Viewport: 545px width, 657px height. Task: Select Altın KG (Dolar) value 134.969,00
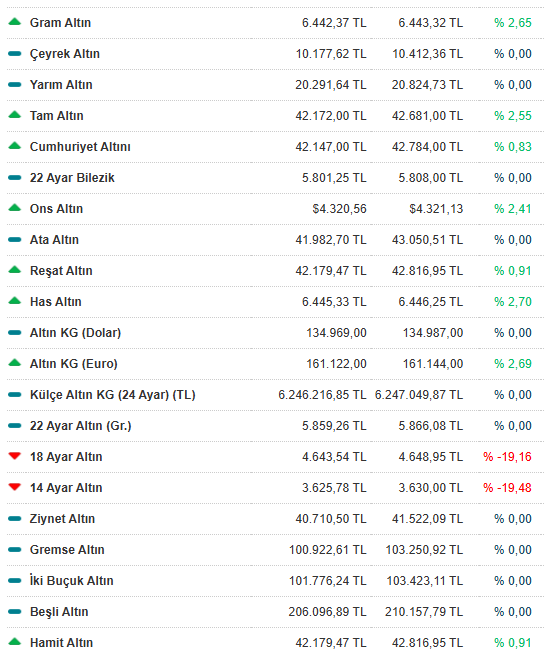(336, 333)
